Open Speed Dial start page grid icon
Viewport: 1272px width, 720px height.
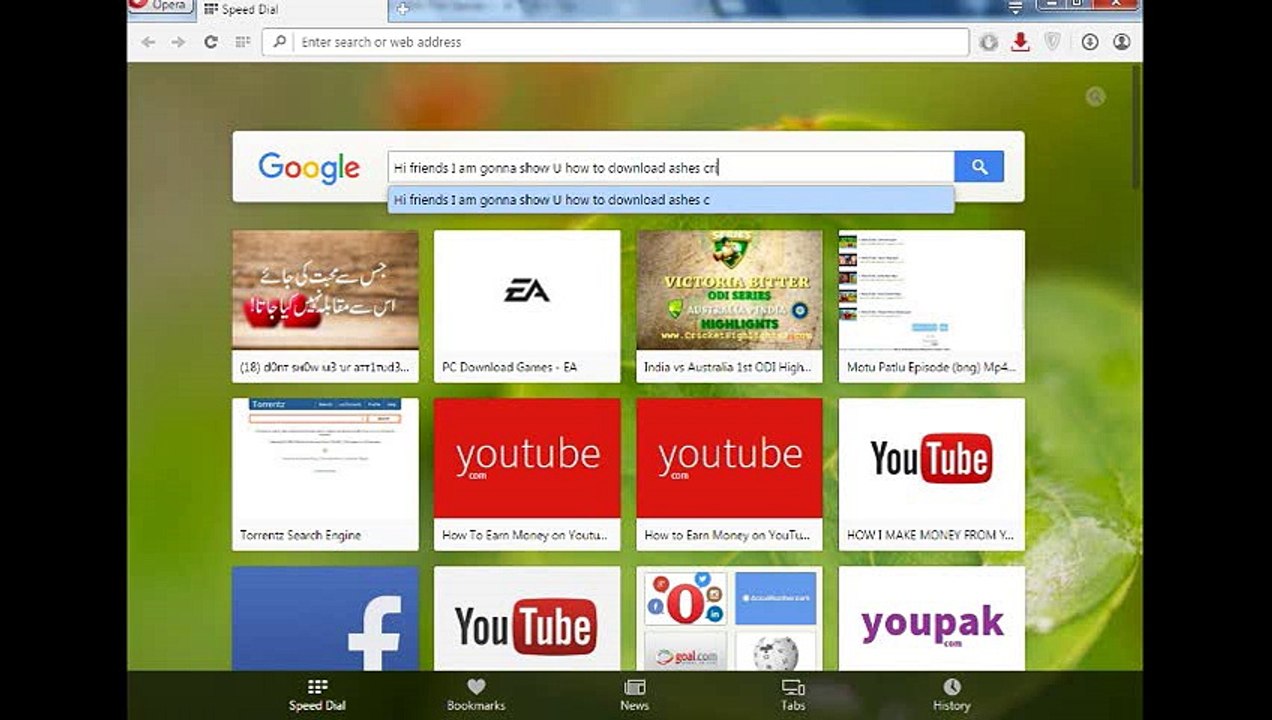tap(242, 42)
